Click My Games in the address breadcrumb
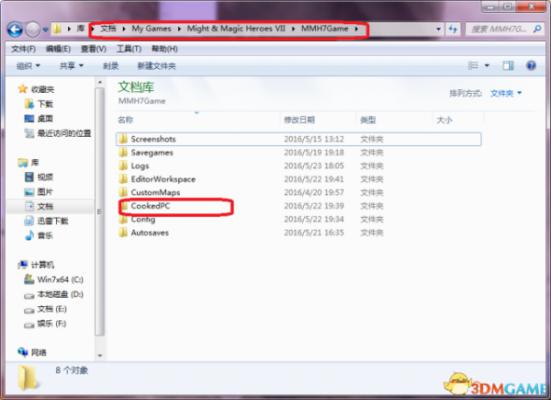The width and height of the screenshot is (551, 400). pyautogui.click(x=151, y=28)
